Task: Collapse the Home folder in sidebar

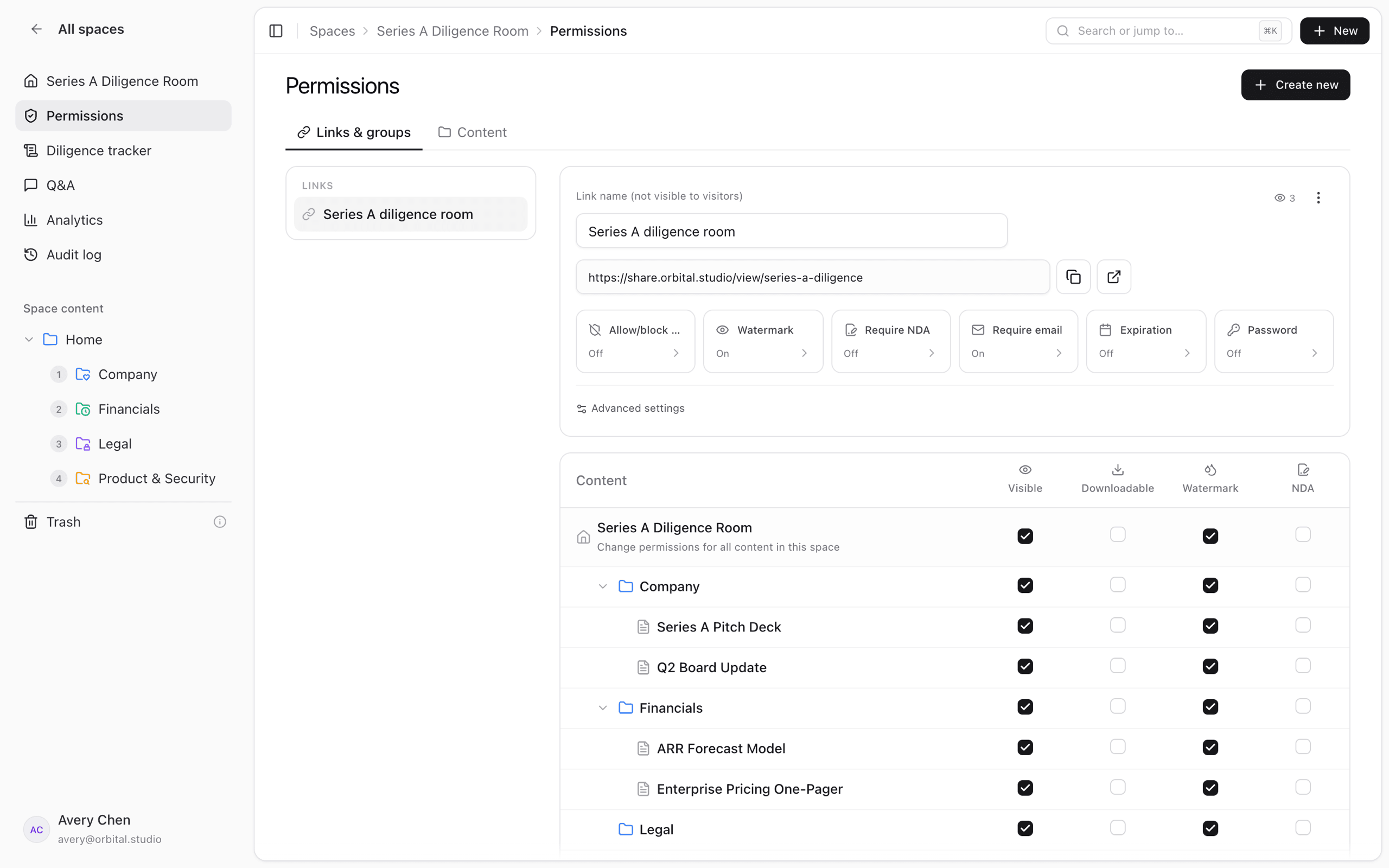Action: coord(29,340)
